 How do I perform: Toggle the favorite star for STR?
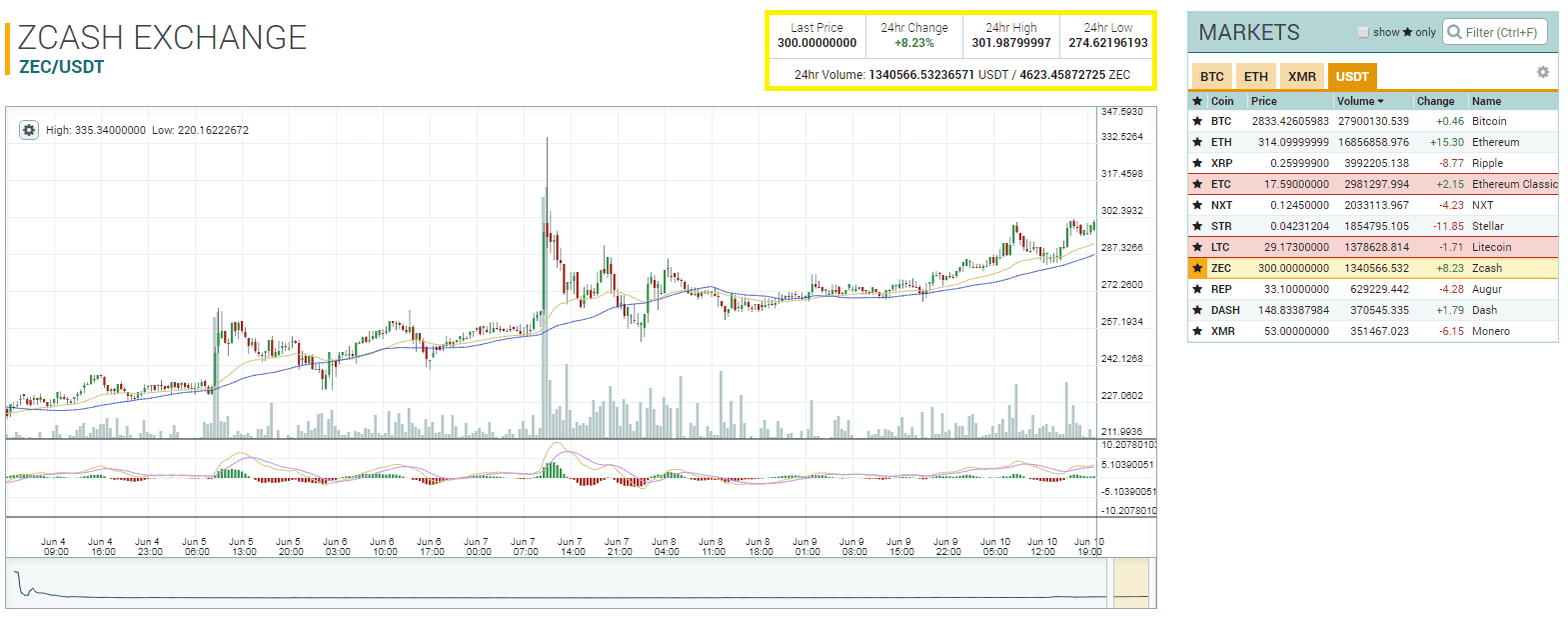1197,226
